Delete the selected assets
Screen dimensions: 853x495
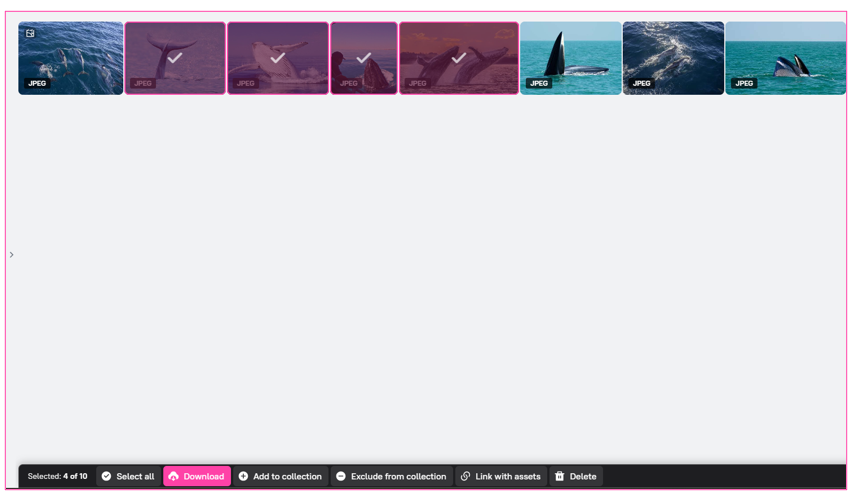[x=575, y=477]
